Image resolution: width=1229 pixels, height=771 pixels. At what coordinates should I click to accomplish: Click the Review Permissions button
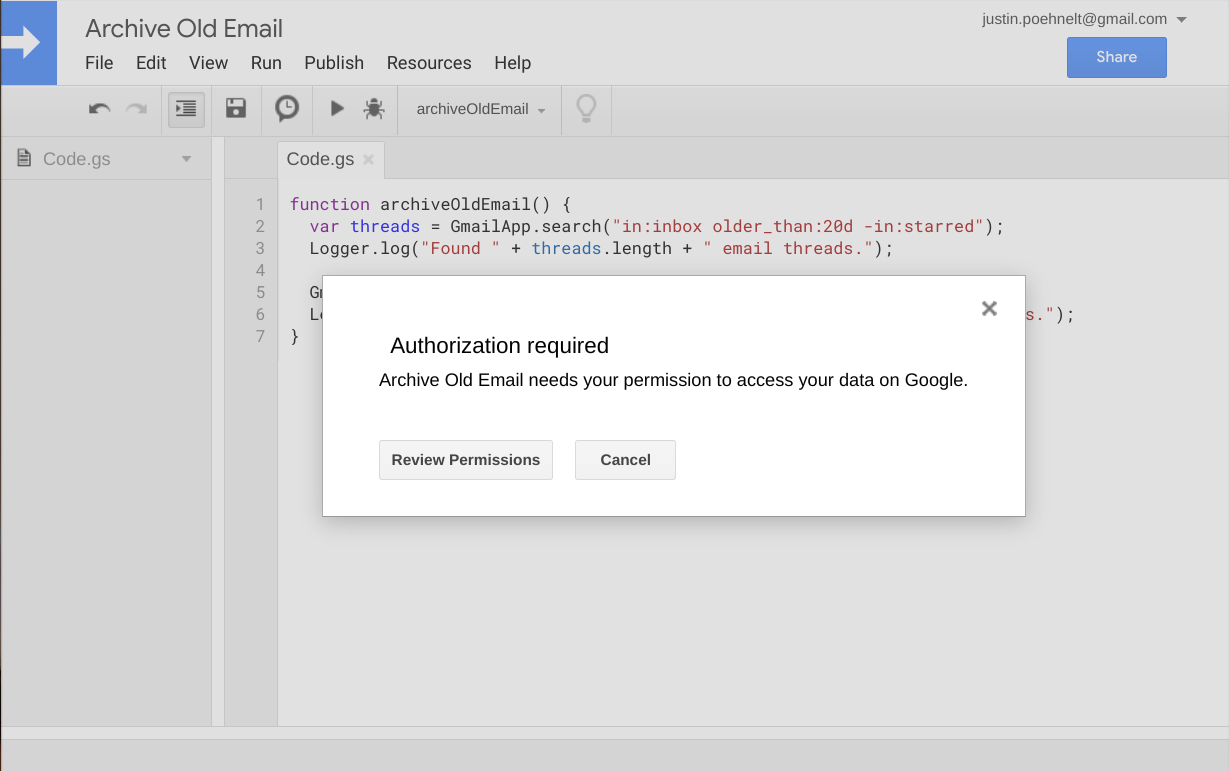465,460
